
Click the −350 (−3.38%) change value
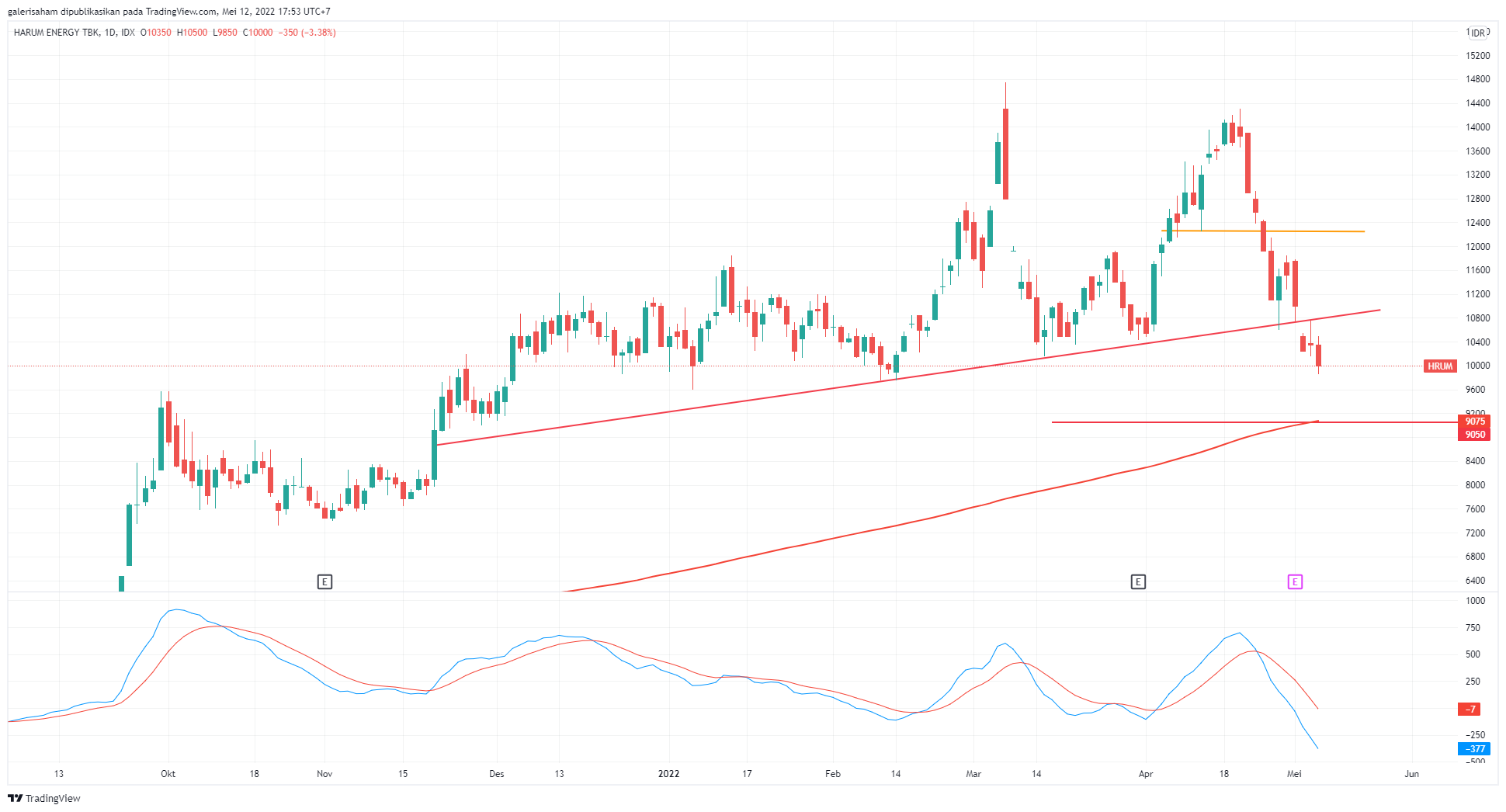click(307, 33)
